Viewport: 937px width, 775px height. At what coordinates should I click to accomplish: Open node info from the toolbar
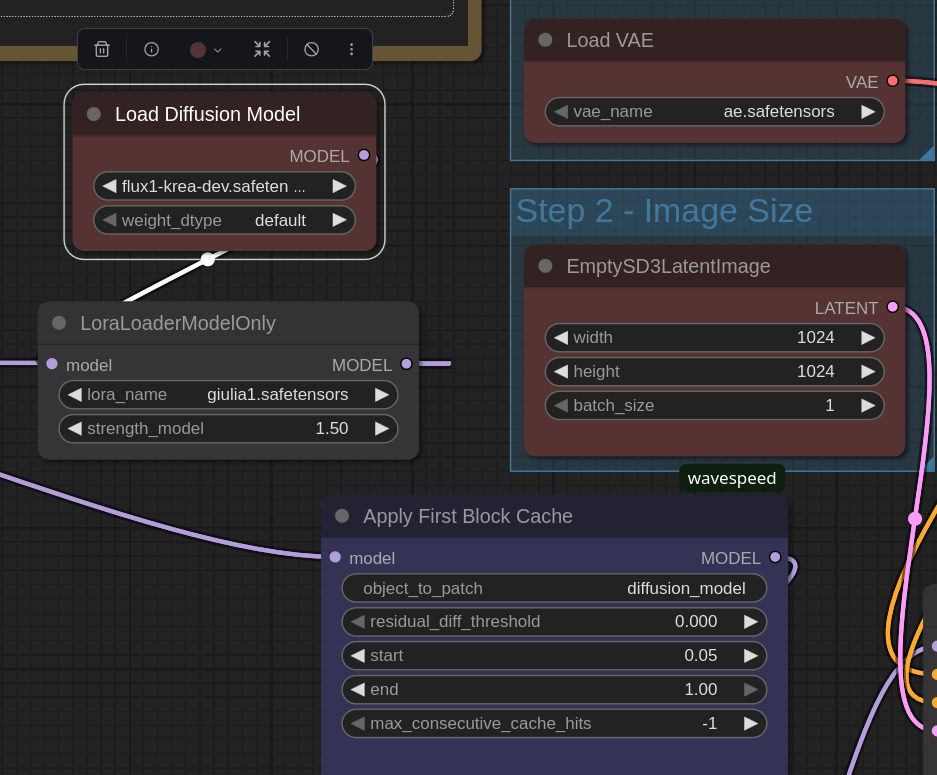[x=151, y=49]
